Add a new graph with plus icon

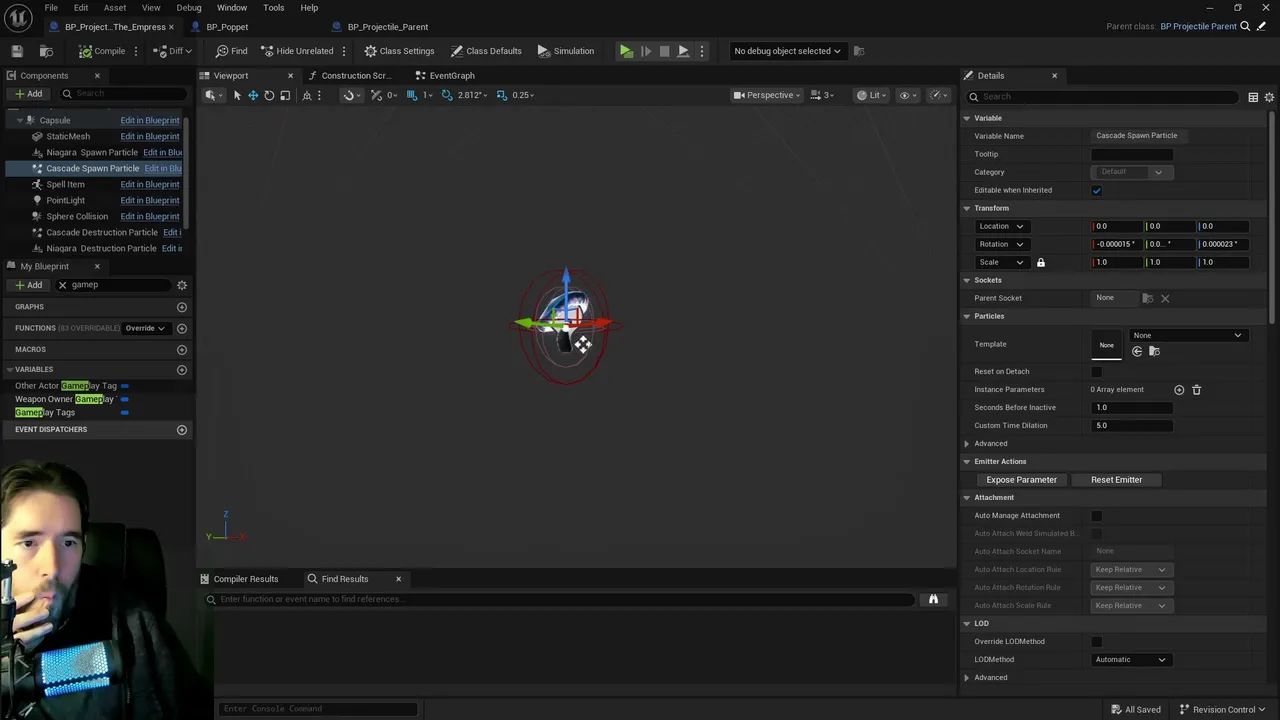[x=182, y=307]
